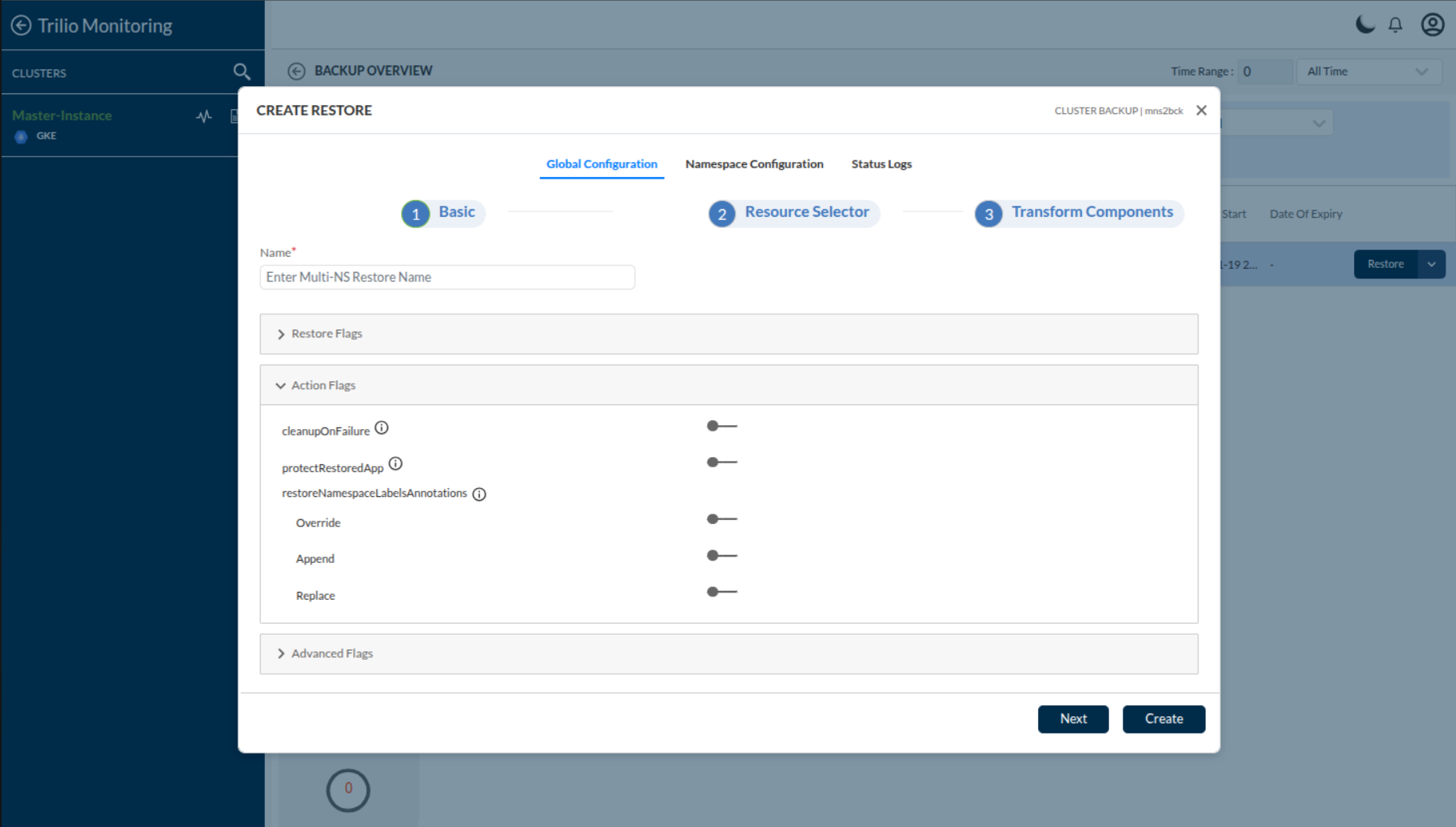Click the protectRestoredApp info icon
The width and height of the screenshot is (1456, 827).
click(395, 464)
